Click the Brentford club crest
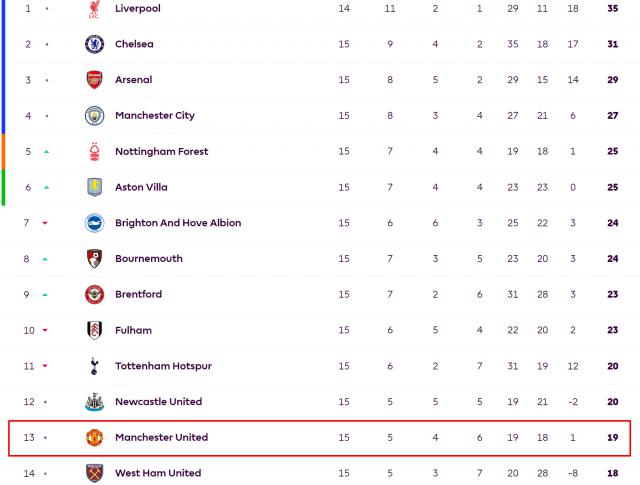 94,295
